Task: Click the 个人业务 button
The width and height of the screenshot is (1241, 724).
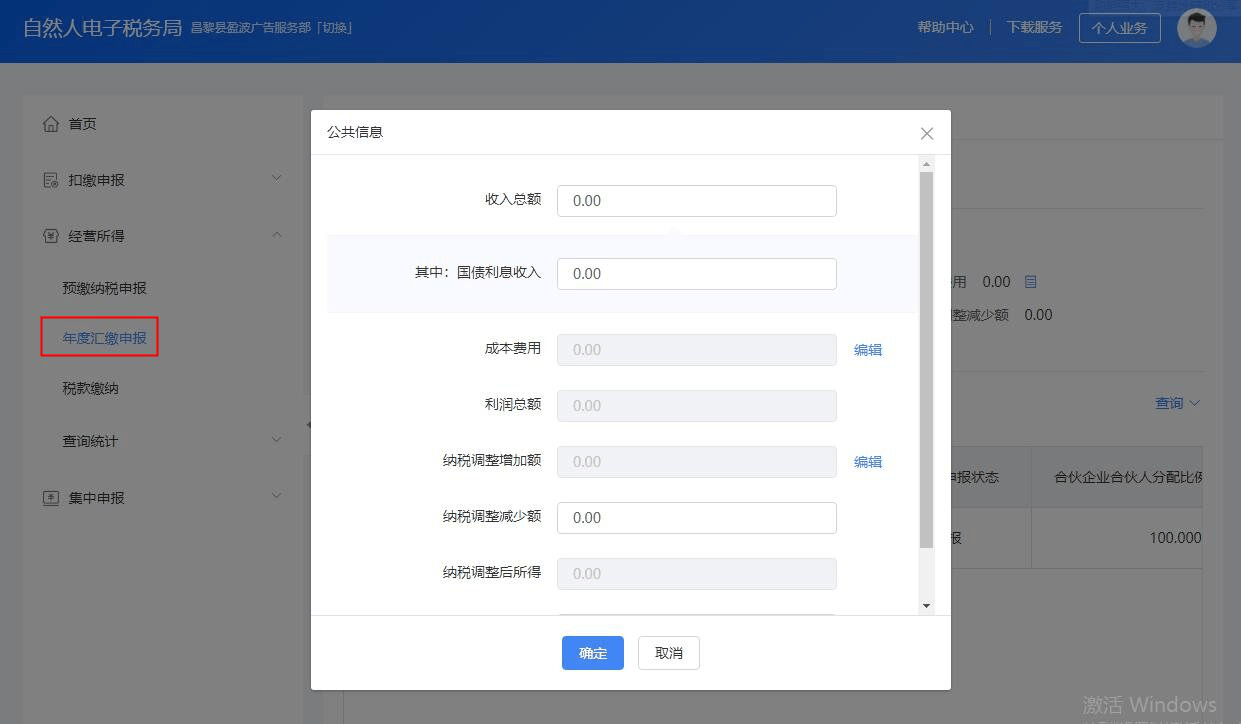Action: coord(1119,27)
